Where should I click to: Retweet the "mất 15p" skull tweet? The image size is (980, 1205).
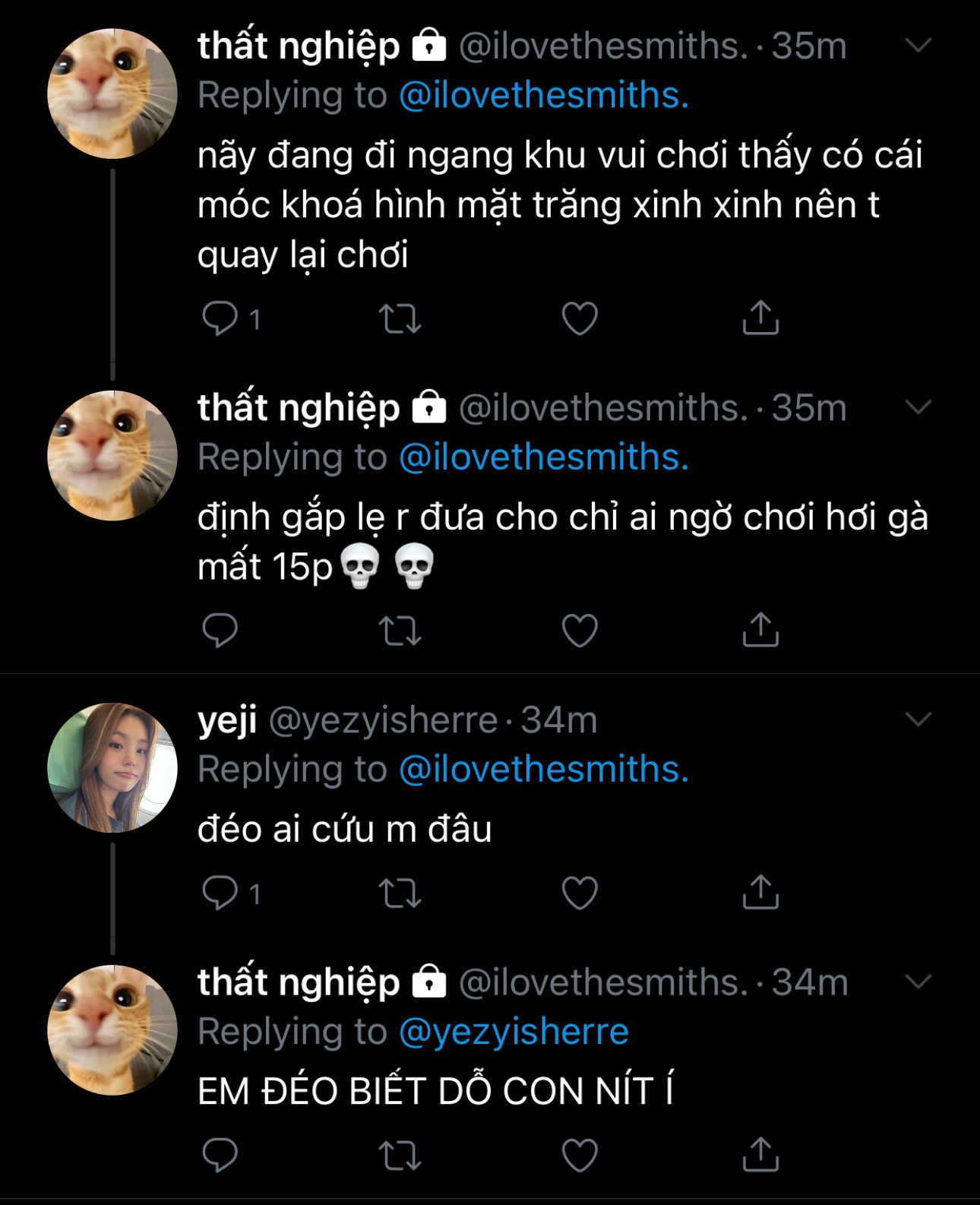click(400, 631)
